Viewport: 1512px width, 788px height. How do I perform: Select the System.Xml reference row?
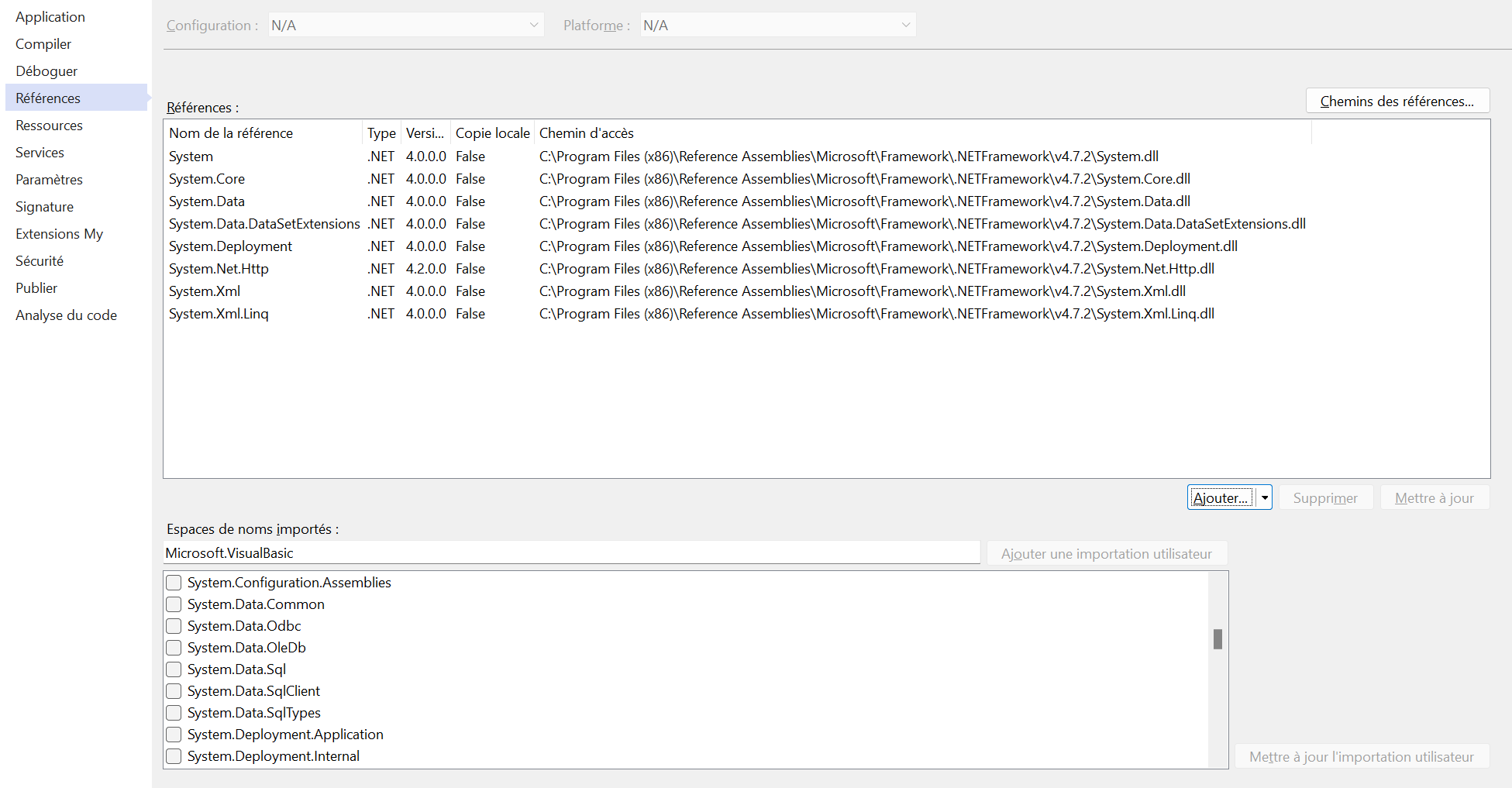point(738,291)
